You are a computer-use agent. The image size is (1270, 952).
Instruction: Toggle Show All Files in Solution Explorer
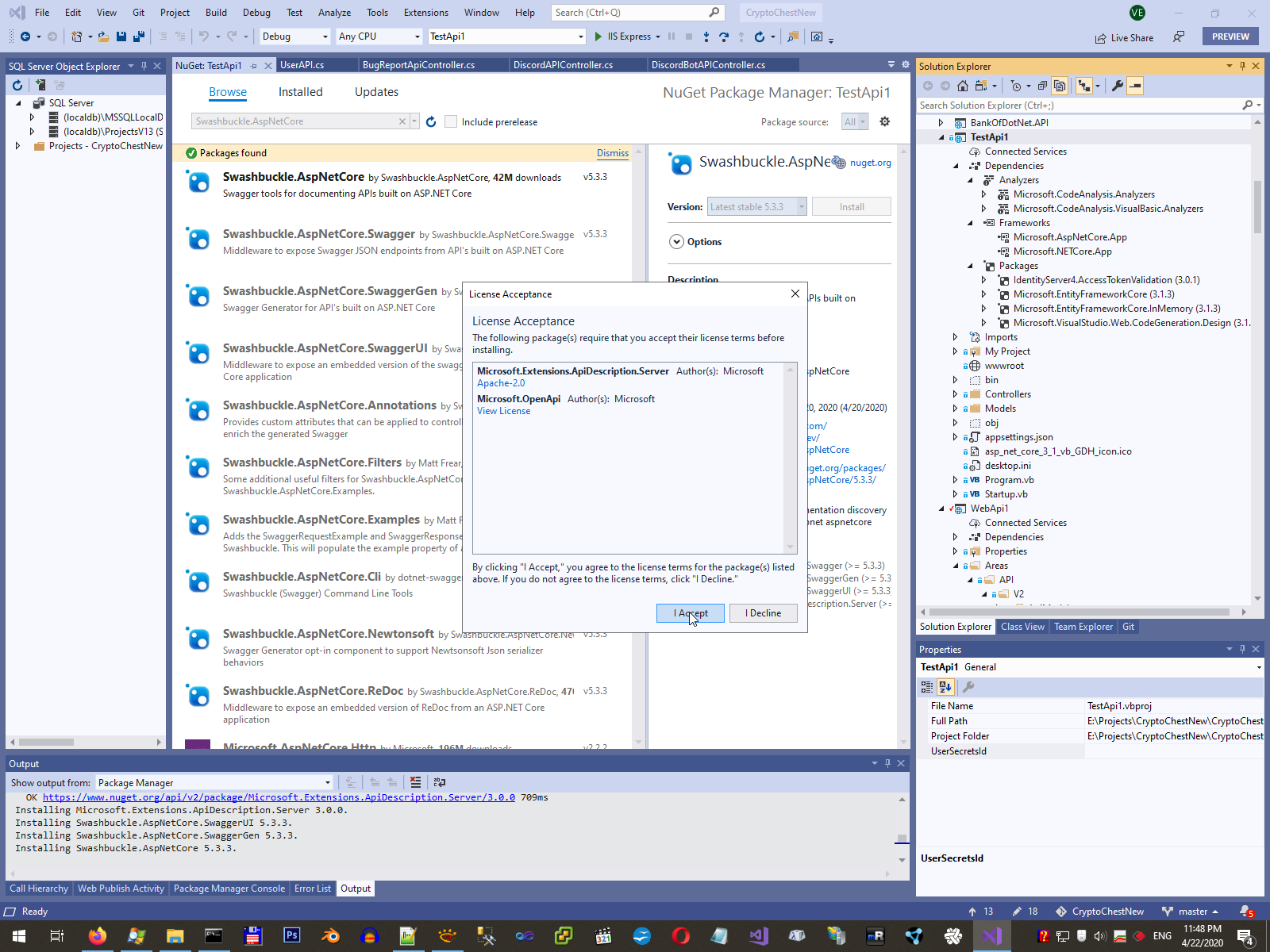1060,86
